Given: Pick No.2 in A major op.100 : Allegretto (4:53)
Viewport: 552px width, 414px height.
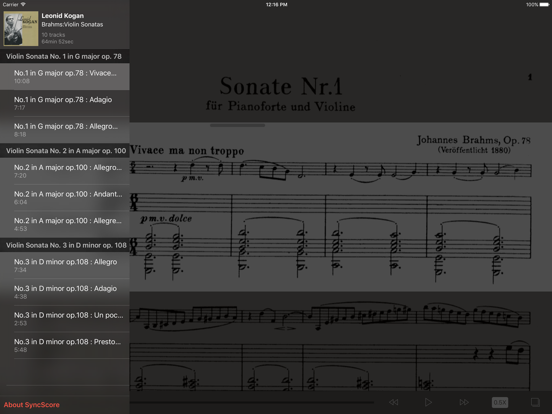Looking at the screenshot, I should pos(65,224).
